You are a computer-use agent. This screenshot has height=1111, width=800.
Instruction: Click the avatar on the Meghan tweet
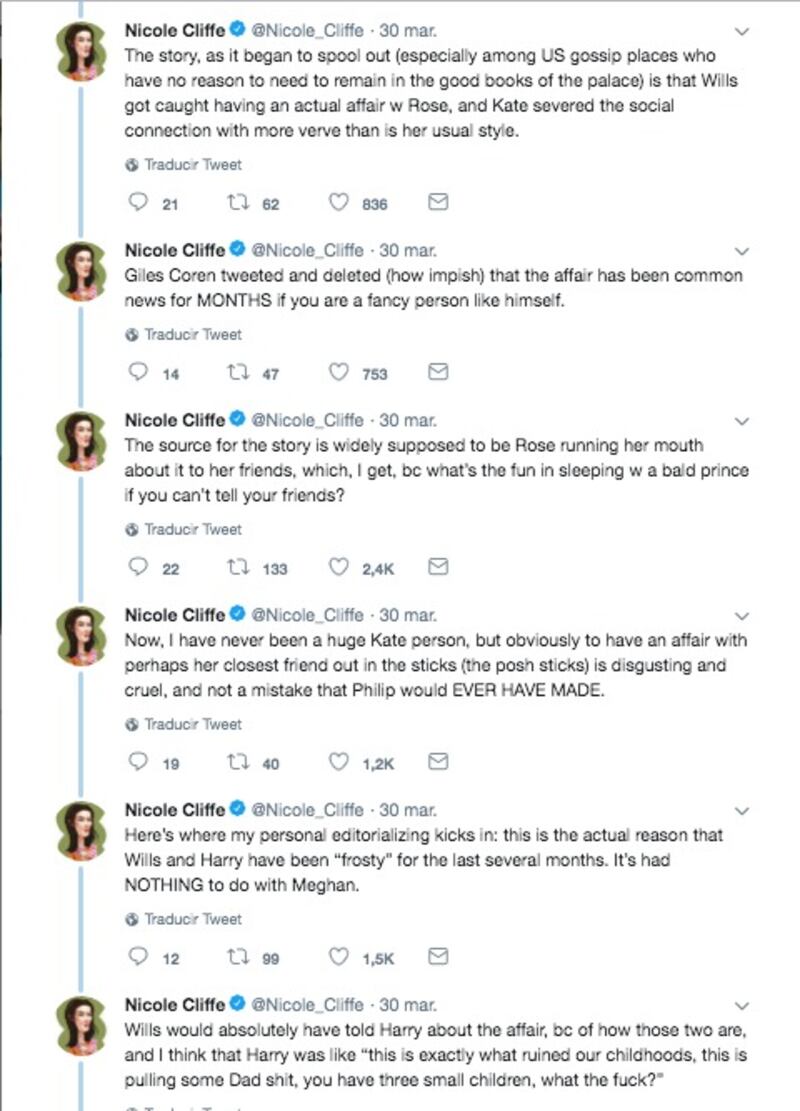pos(81,830)
